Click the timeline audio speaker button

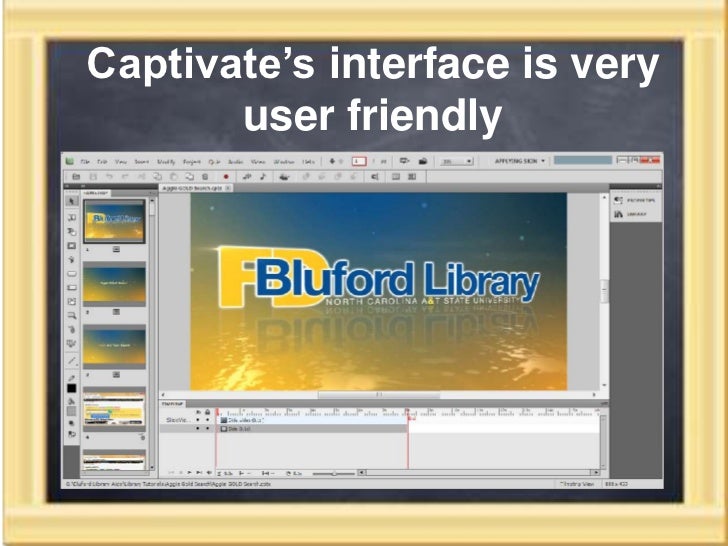tap(209, 473)
